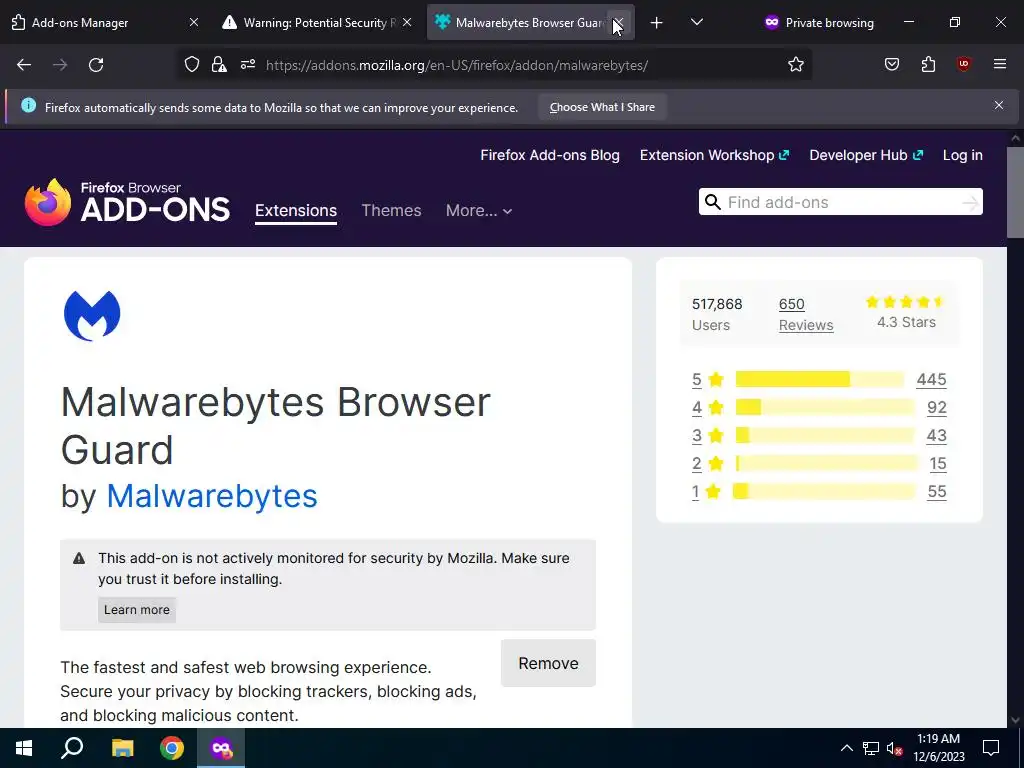Open the Windows Start menu
The width and height of the screenshot is (1024, 768).
click(24, 748)
